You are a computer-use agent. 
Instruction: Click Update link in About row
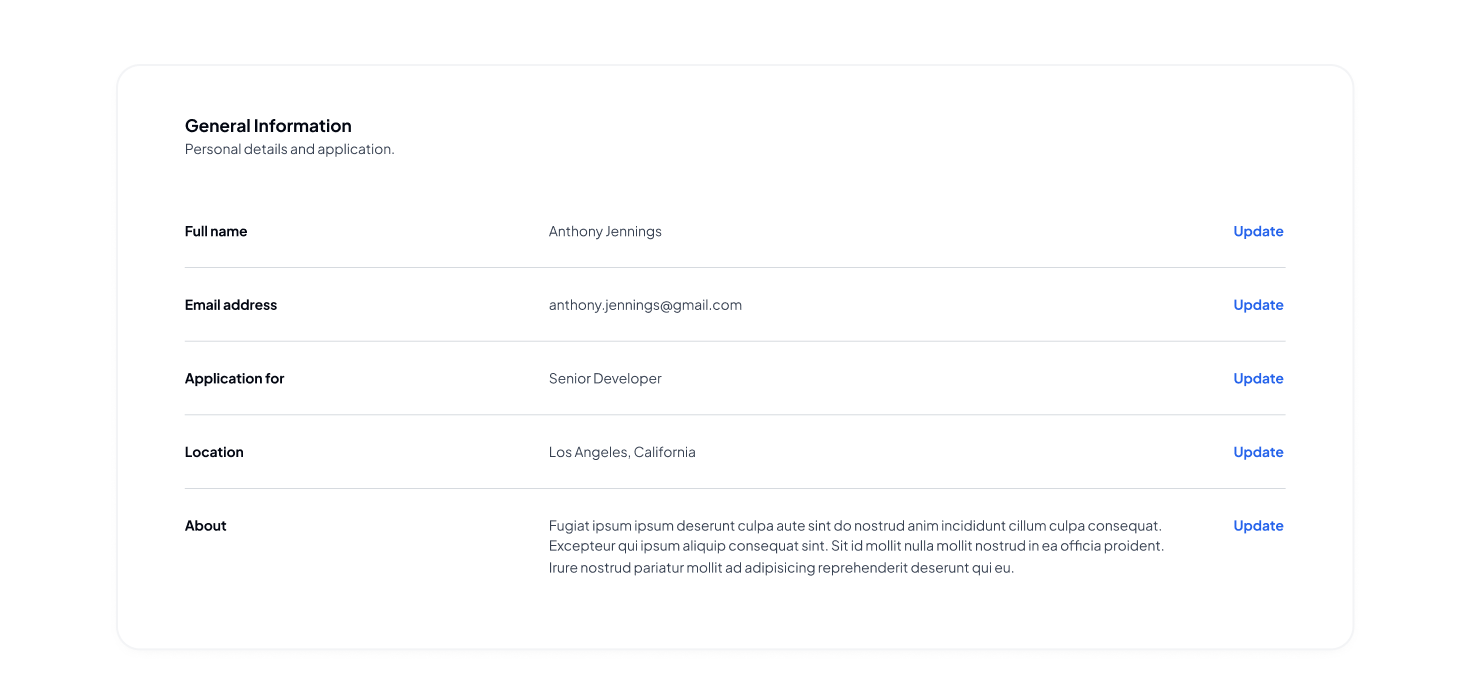point(1258,526)
